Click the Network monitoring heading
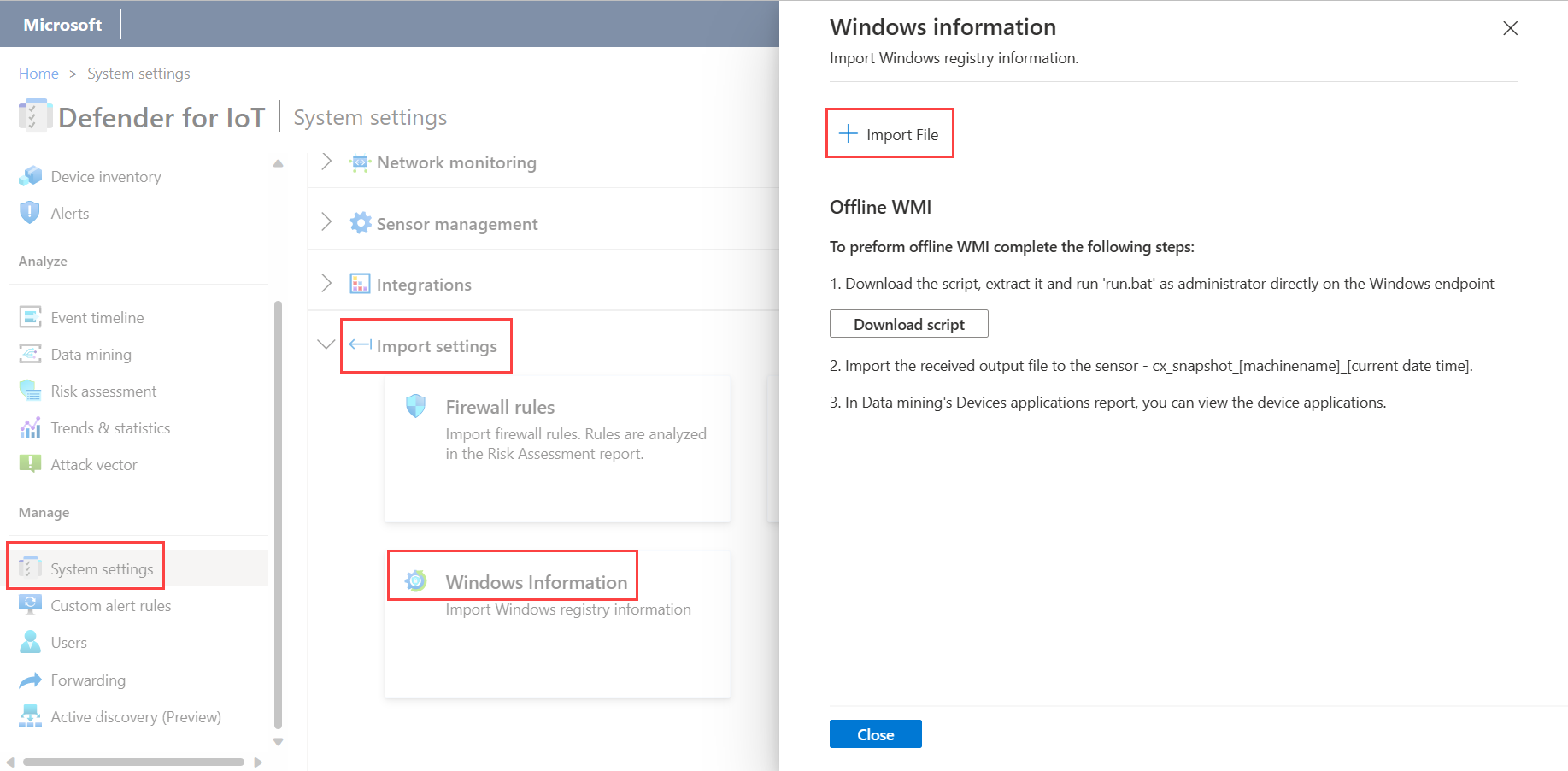Image resolution: width=1568 pixels, height=771 pixels. (457, 162)
